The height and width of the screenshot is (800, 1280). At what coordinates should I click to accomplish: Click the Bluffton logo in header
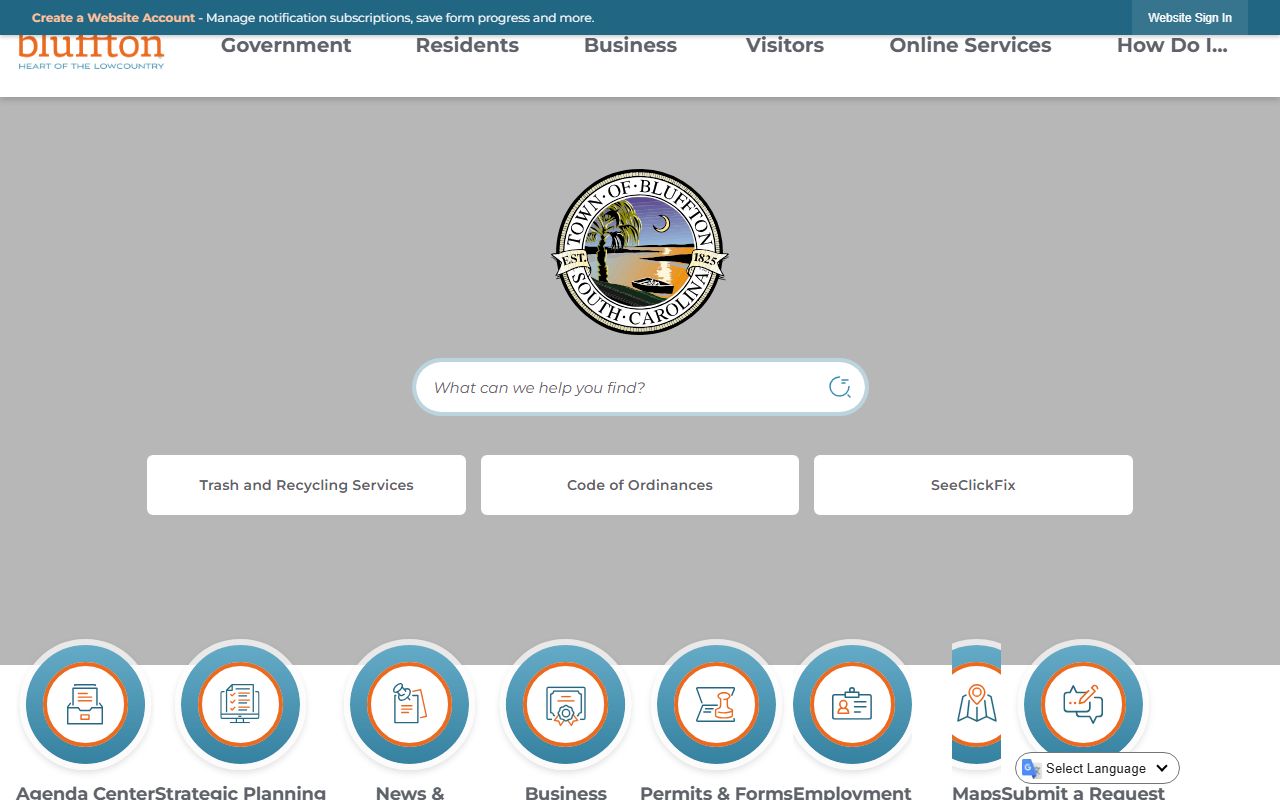tap(91, 52)
